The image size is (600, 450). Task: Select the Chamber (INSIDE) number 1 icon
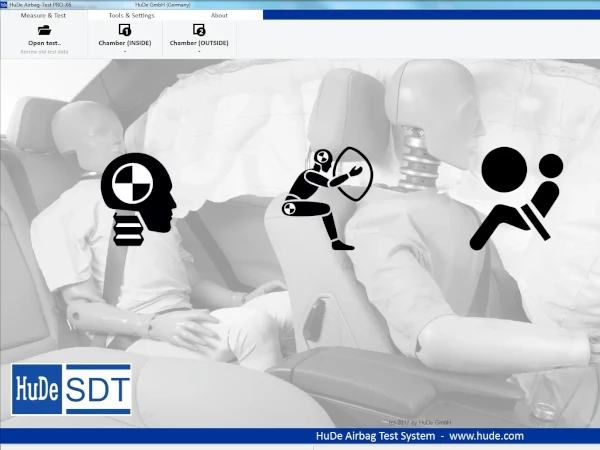[125, 31]
